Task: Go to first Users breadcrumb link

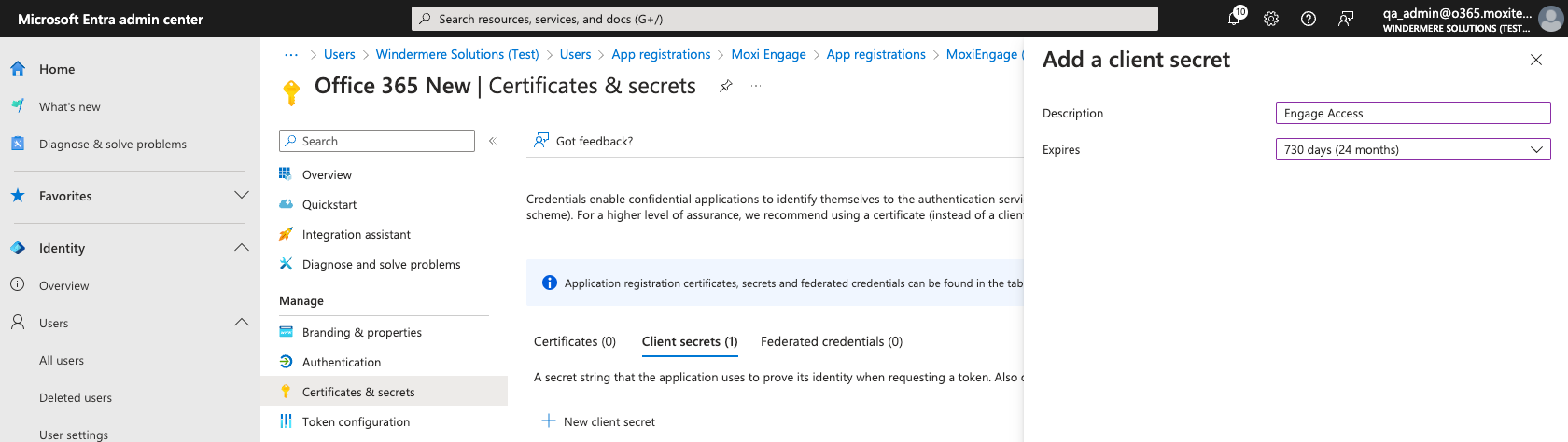Action: tap(340, 55)
